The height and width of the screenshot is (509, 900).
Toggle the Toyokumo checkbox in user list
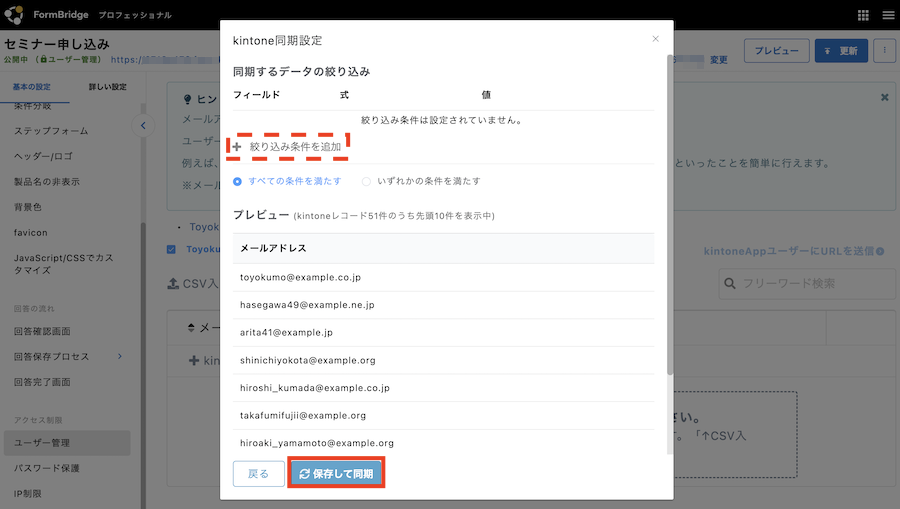coord(172,249)
